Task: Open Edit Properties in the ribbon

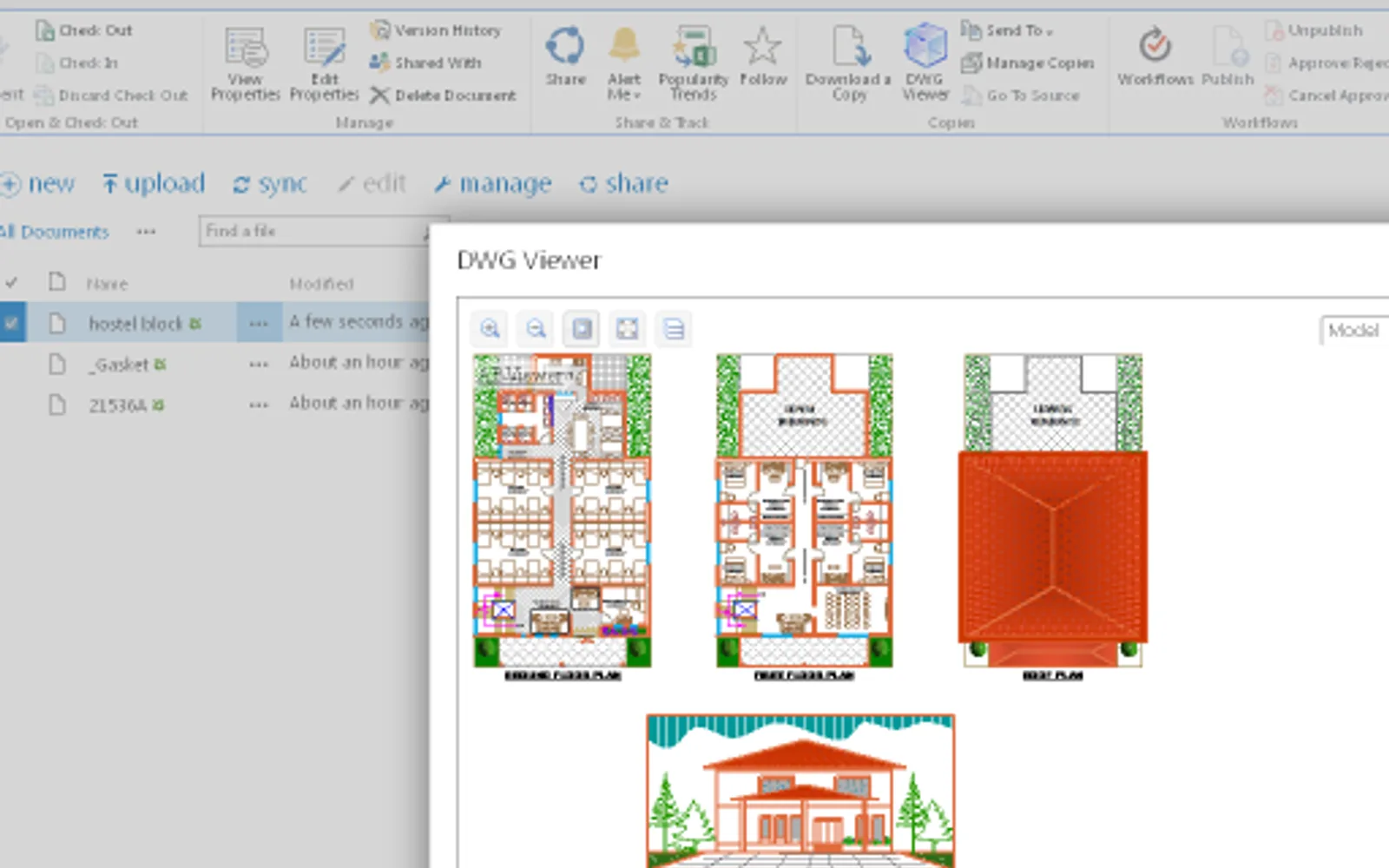Action: (324, 63)
